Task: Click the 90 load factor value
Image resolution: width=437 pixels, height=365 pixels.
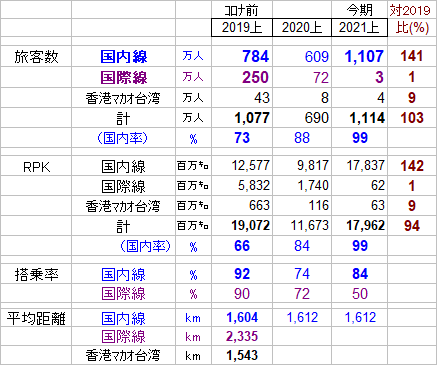Action: (x=242, y=294)
